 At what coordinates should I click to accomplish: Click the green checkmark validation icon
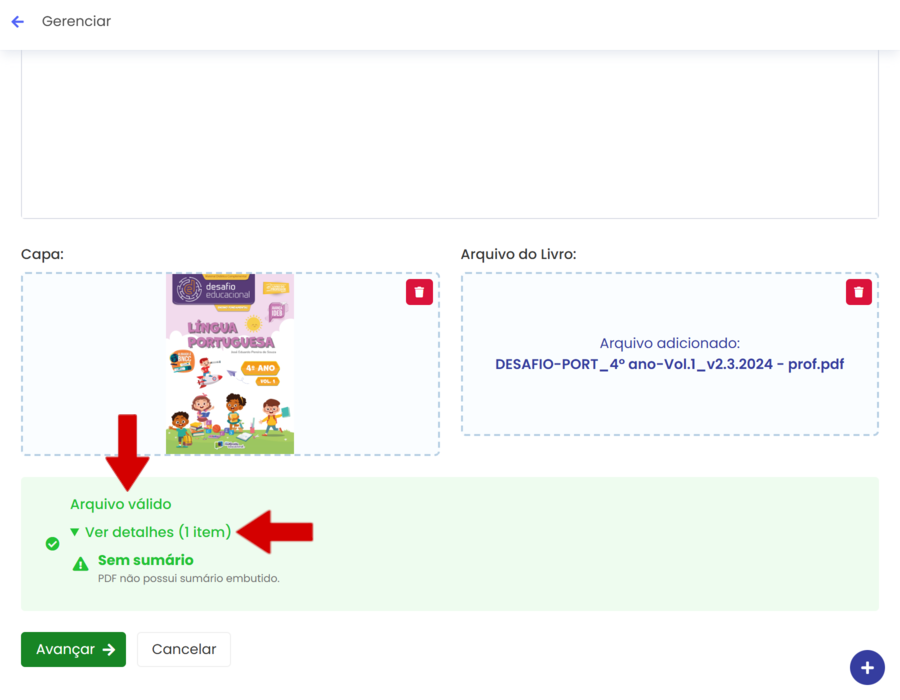click(x=52, y=544)
